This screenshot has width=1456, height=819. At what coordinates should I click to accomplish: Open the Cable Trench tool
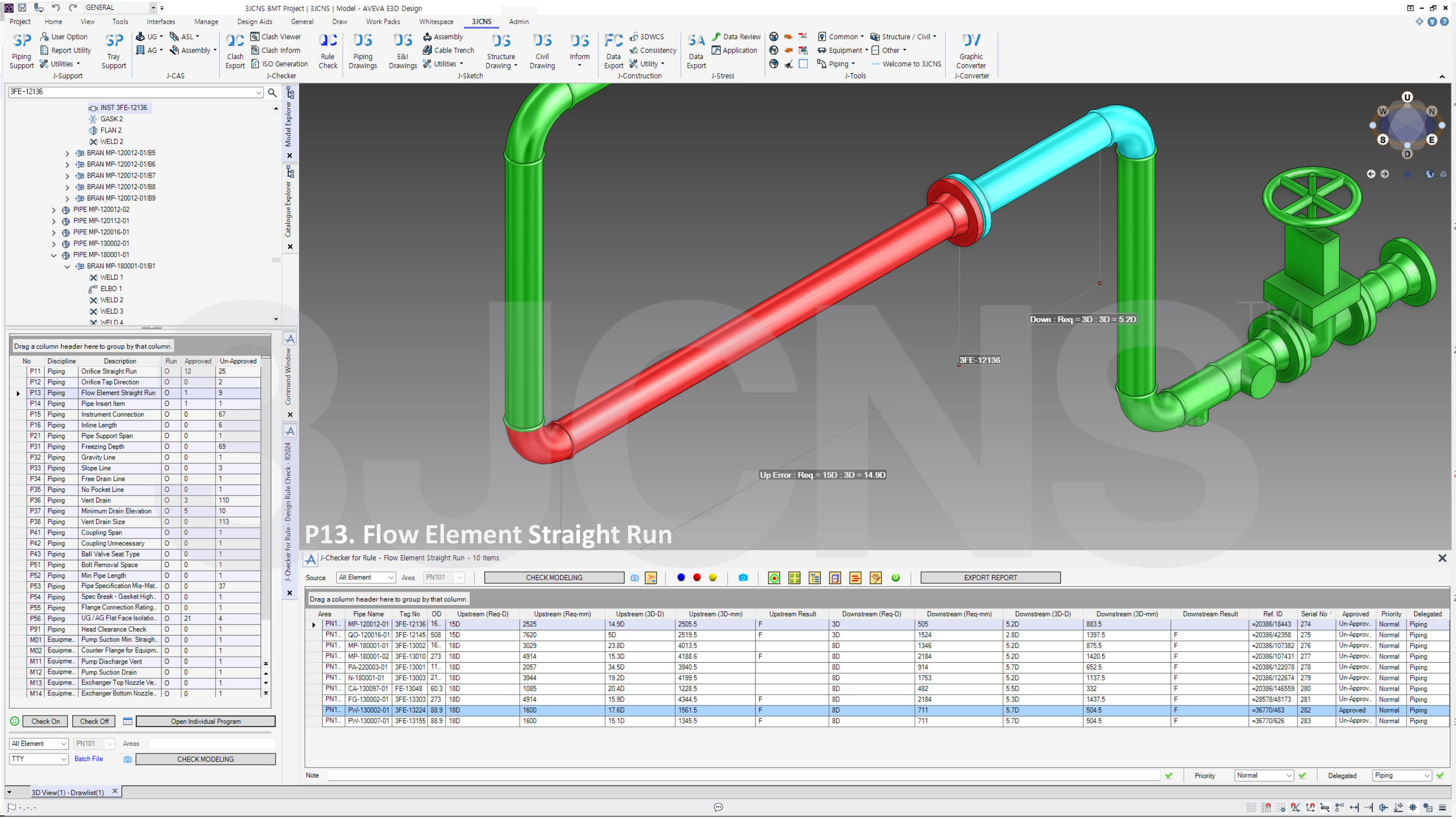point(449,50)
